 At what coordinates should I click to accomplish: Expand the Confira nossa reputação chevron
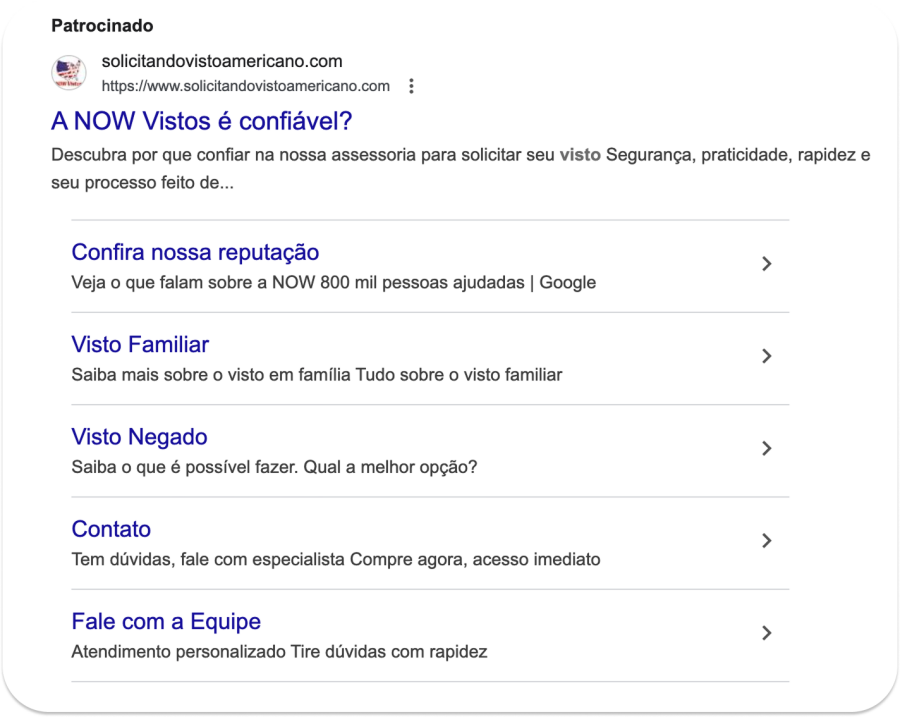point(767,264)
